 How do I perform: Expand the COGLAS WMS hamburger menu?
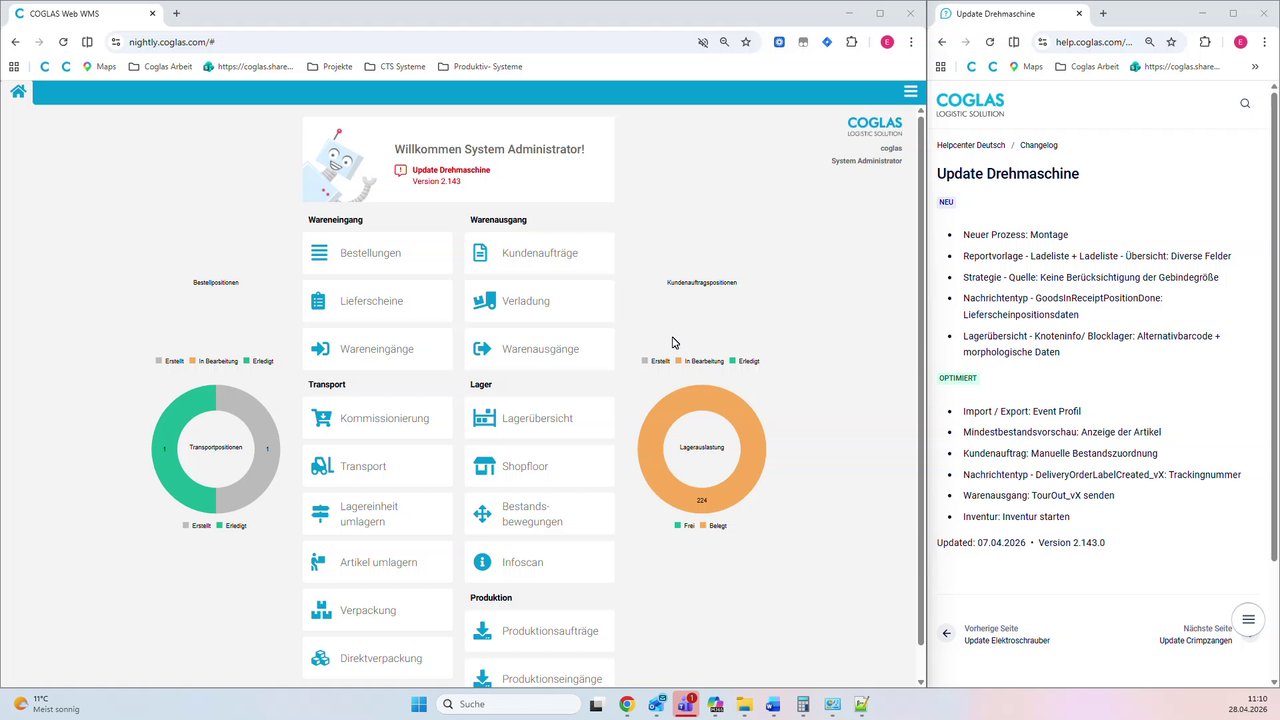(910, 91)
